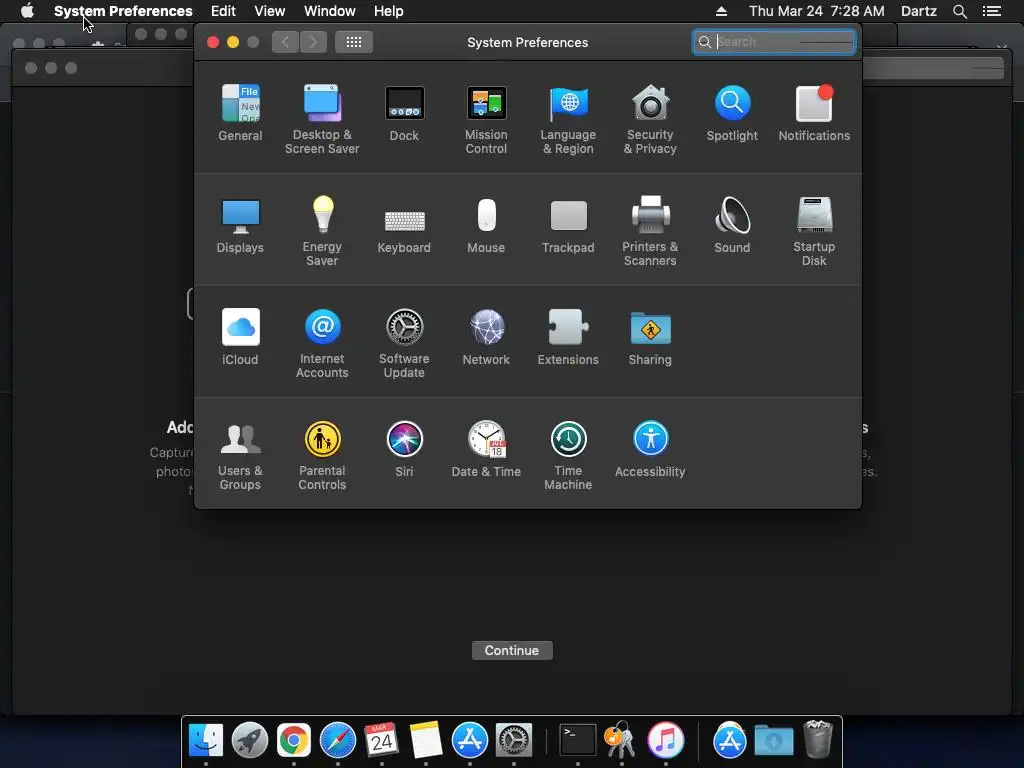Open System Preferences gear in Dock
Screen dimensions: 1024x768
pyautogui.click(x=514, y=741)
